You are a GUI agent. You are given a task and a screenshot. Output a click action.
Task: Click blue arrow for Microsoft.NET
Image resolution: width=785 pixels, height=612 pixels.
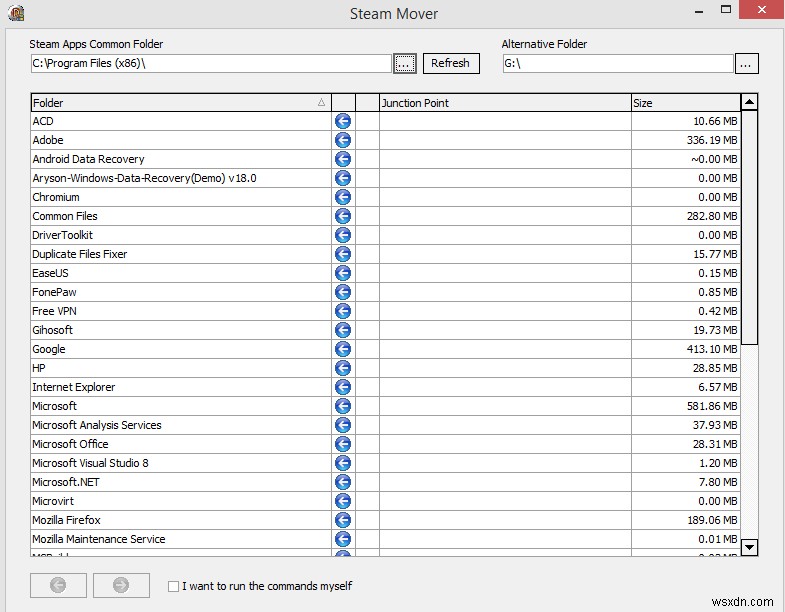(343, 482)
